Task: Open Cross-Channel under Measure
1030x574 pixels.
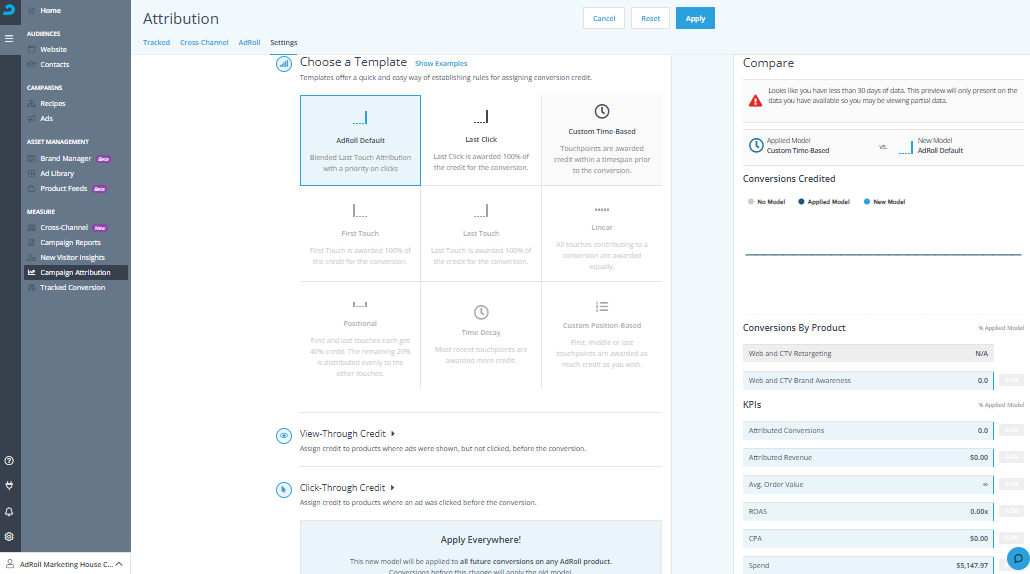Action: pyautogui.click(x=64, y=227)
